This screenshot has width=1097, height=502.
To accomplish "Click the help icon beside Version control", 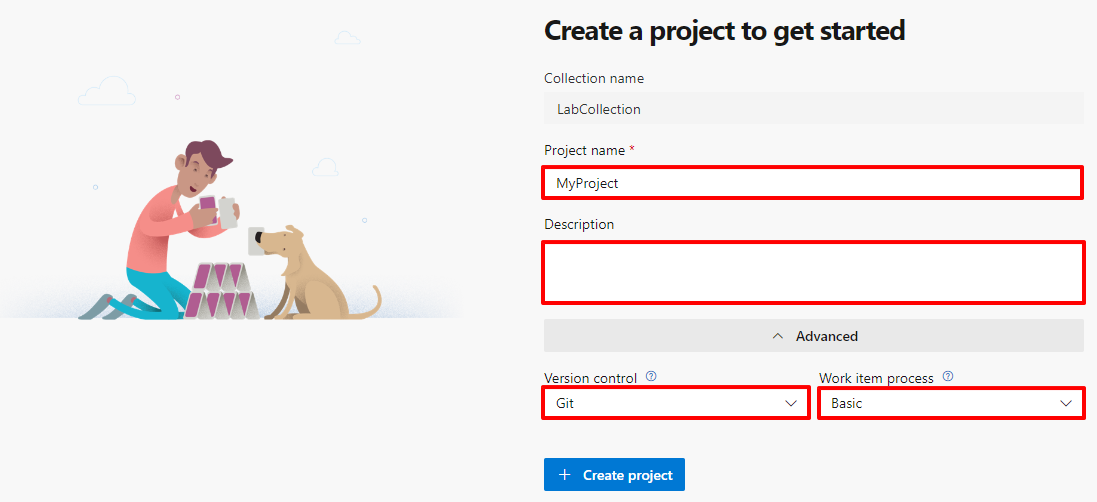I will [651, 377].
